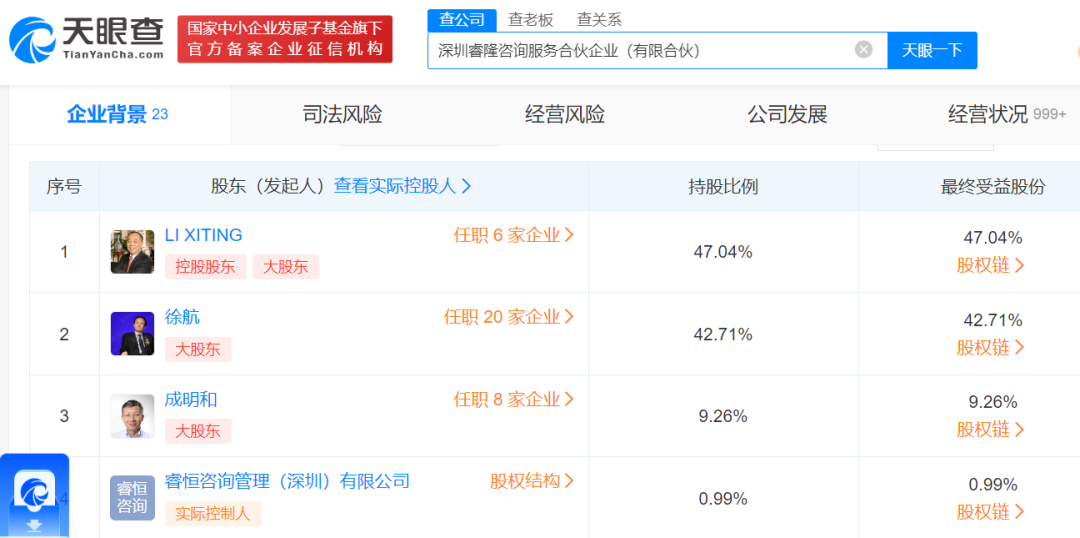Switch to the 司法风险 tab
1080x538 pixels.
[342, 115]
